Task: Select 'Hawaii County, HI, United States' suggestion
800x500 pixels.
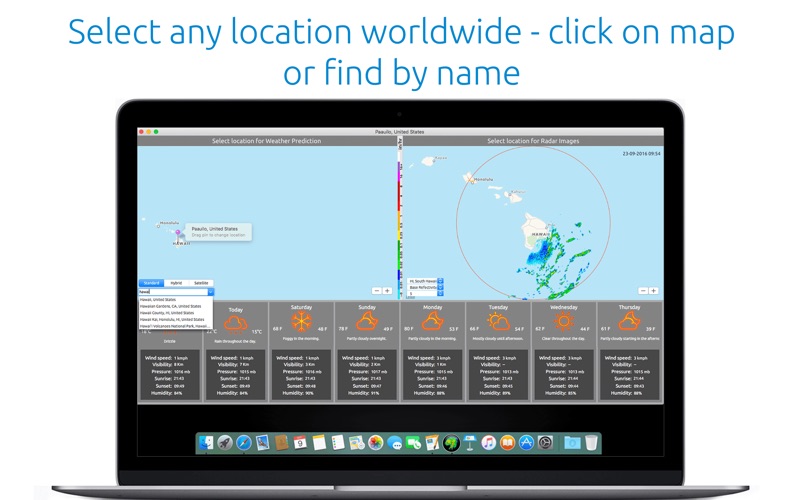Action: coord(176,313)
